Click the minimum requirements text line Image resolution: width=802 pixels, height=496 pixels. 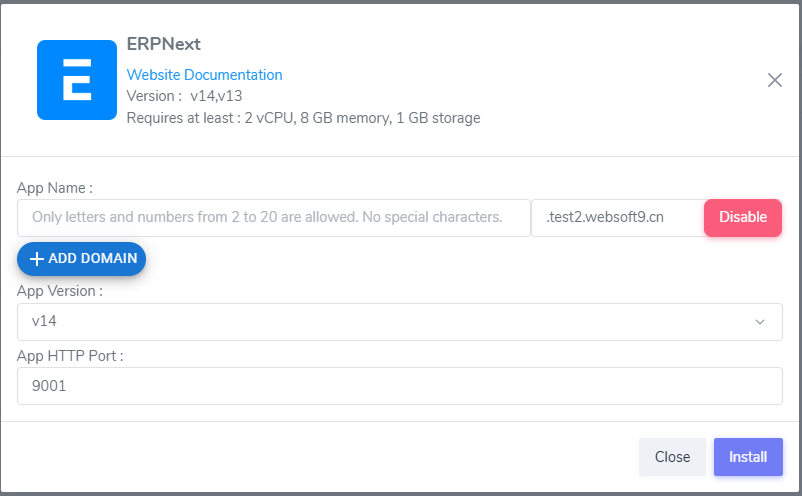303,118
